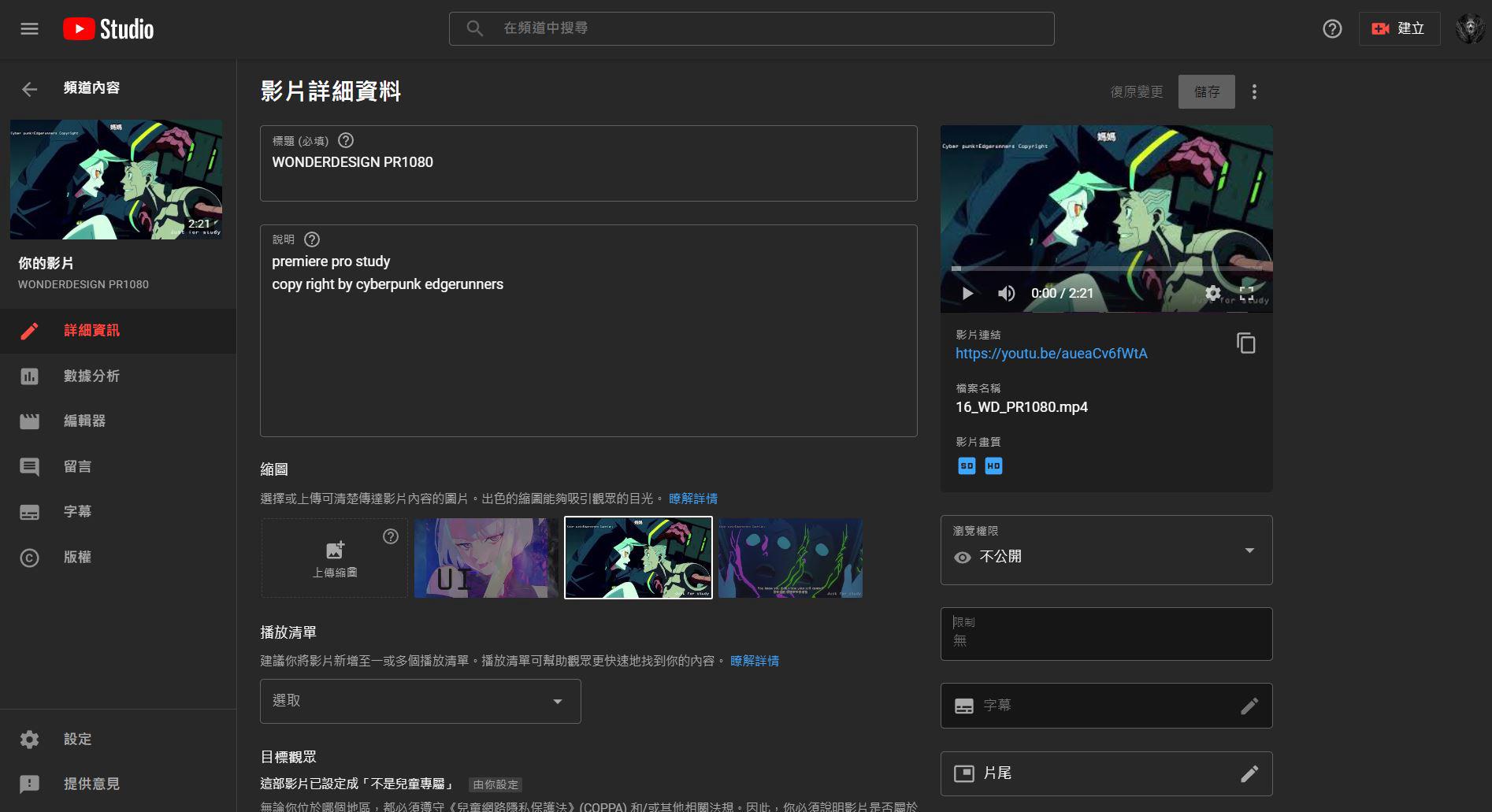Click the SD quality badge
Viewport: 1492px width, 812px height.
coord(967,466)
